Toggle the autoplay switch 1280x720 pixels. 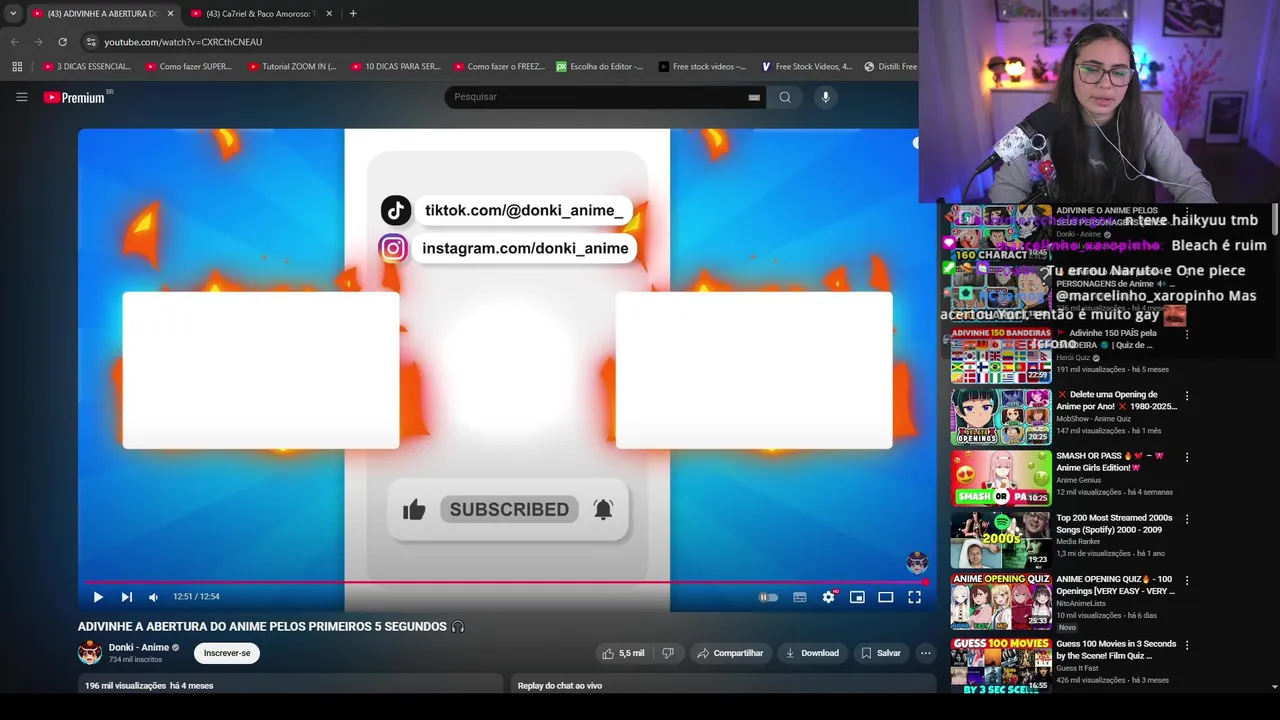768,597
